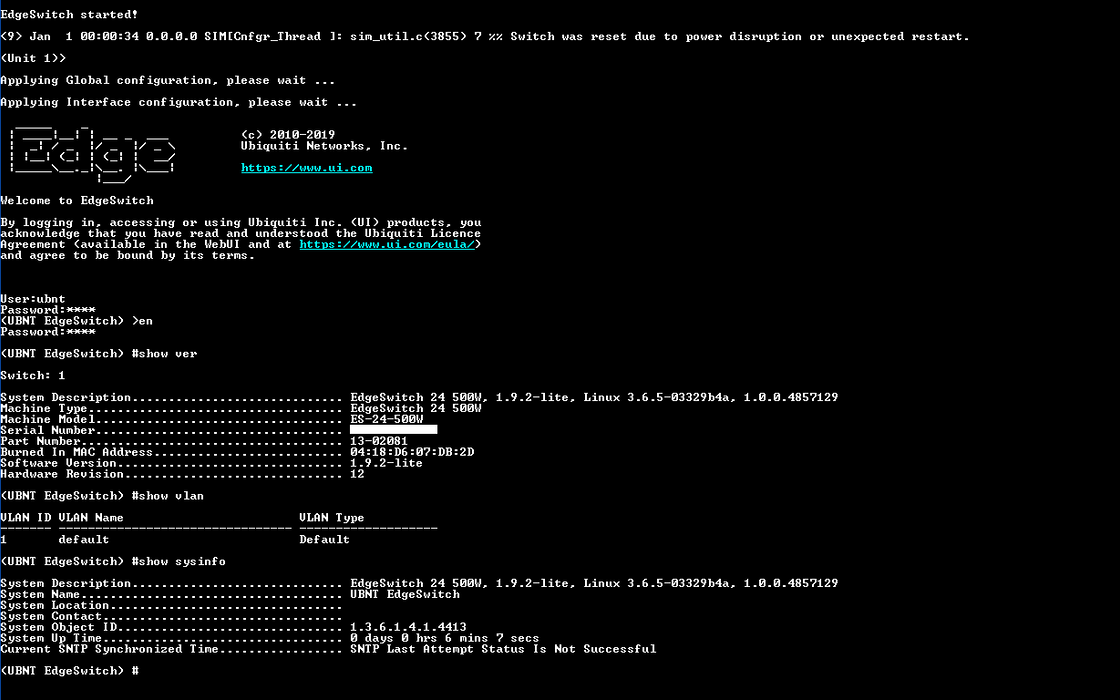Open the ui.com/eula license agreement link

coord(390,244)
